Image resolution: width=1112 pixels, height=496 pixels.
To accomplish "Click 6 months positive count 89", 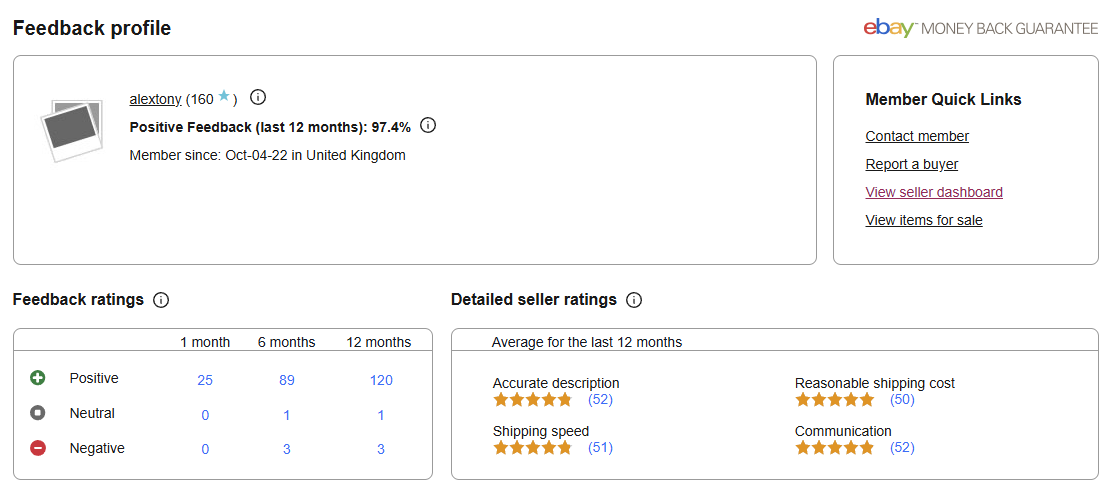I will (287, 380).
